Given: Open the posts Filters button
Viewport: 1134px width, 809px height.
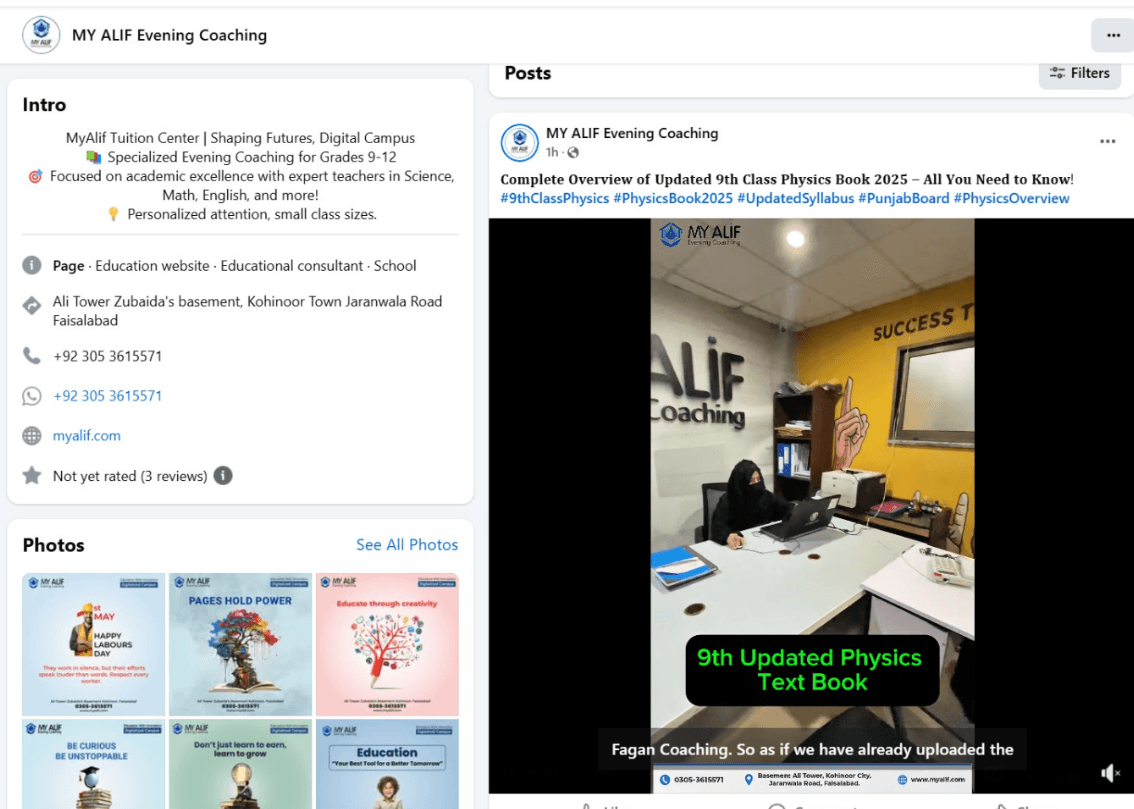Looking at the screenshot, I should (1080, 73).
